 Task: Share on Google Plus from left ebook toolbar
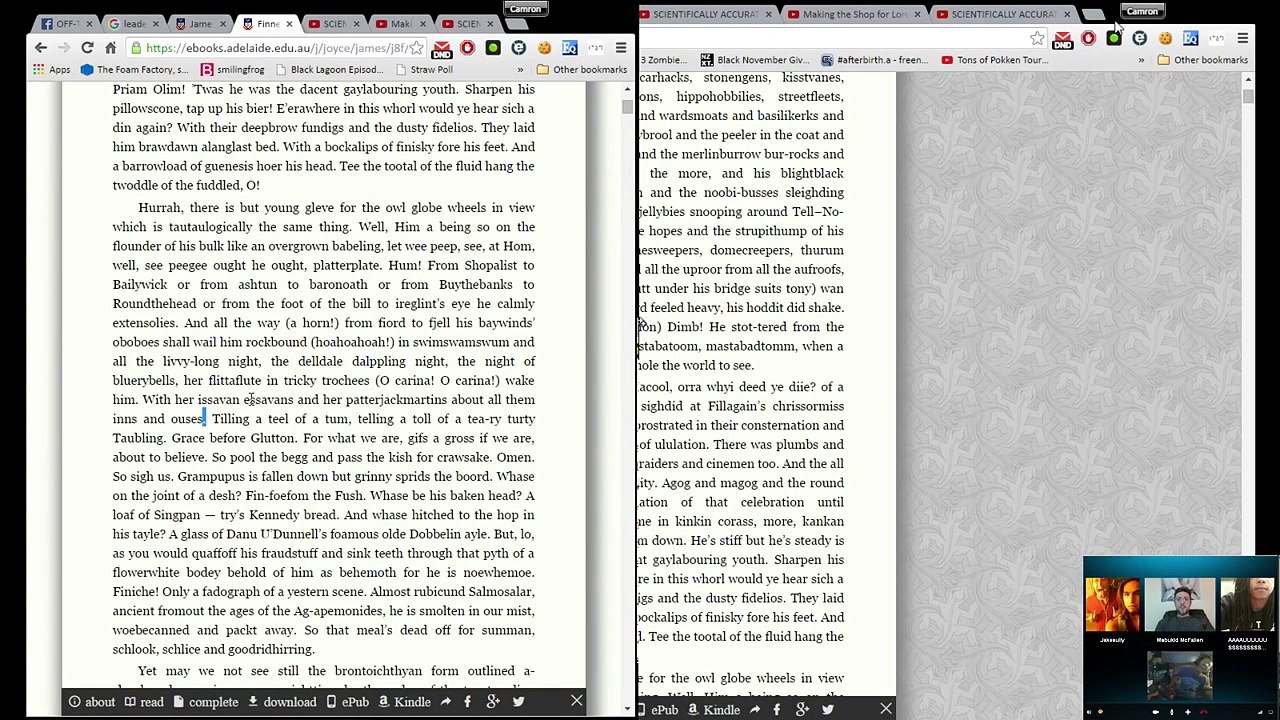click(x=493, y=702)
